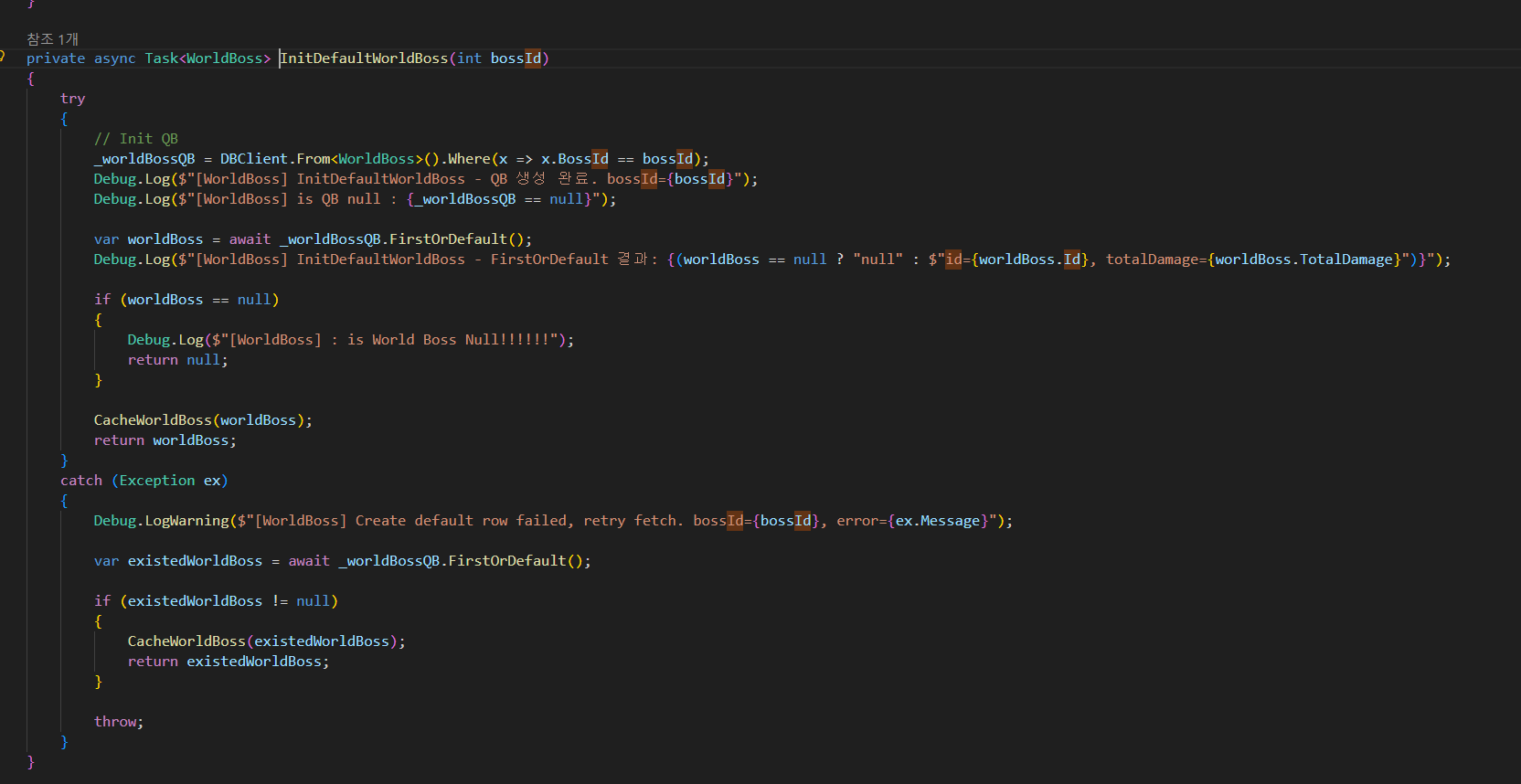This screenshot has width=1521, height=784.
Task: Click the 'int' parameter type keyword
Action: point(469,58)
